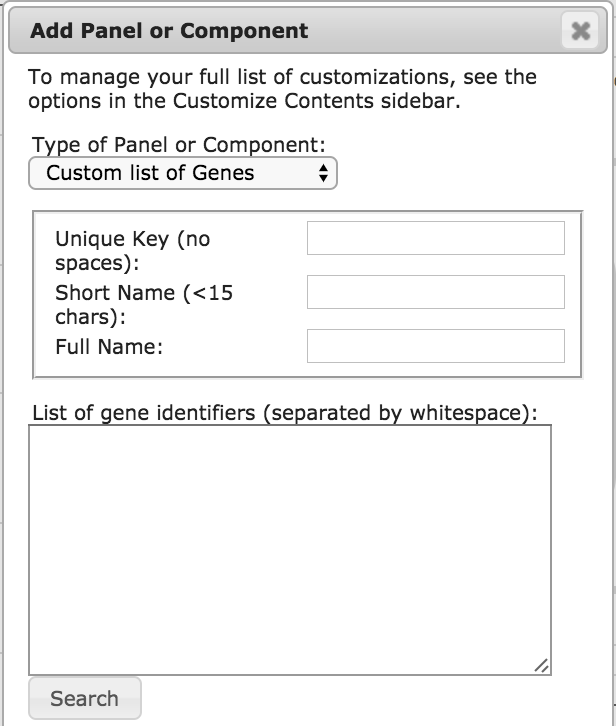Click into the Short Name text box
This screenshot has height=726, width=616.
(435, 292)
